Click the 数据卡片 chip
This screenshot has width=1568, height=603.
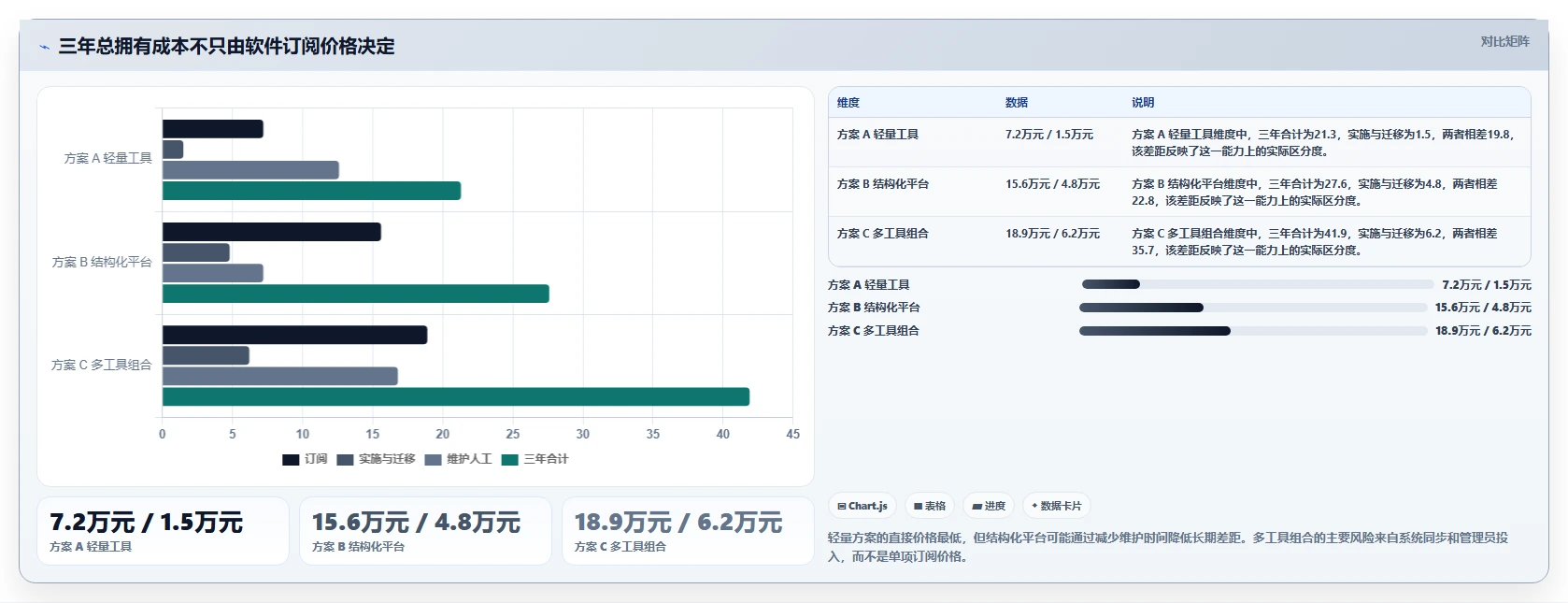[x=1057, y=506]
